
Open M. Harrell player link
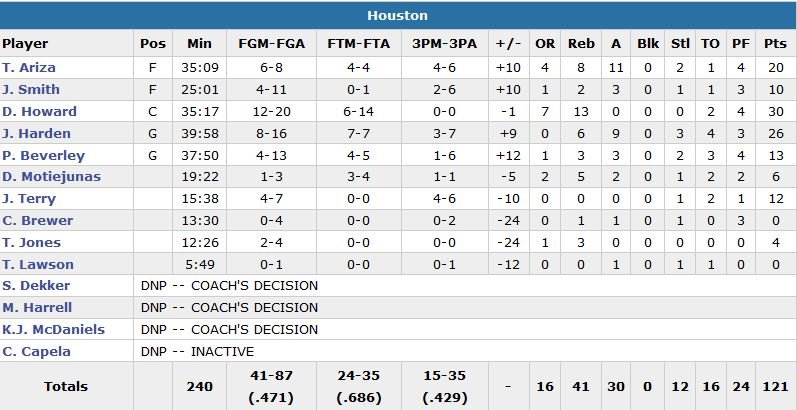click(36, 308)
